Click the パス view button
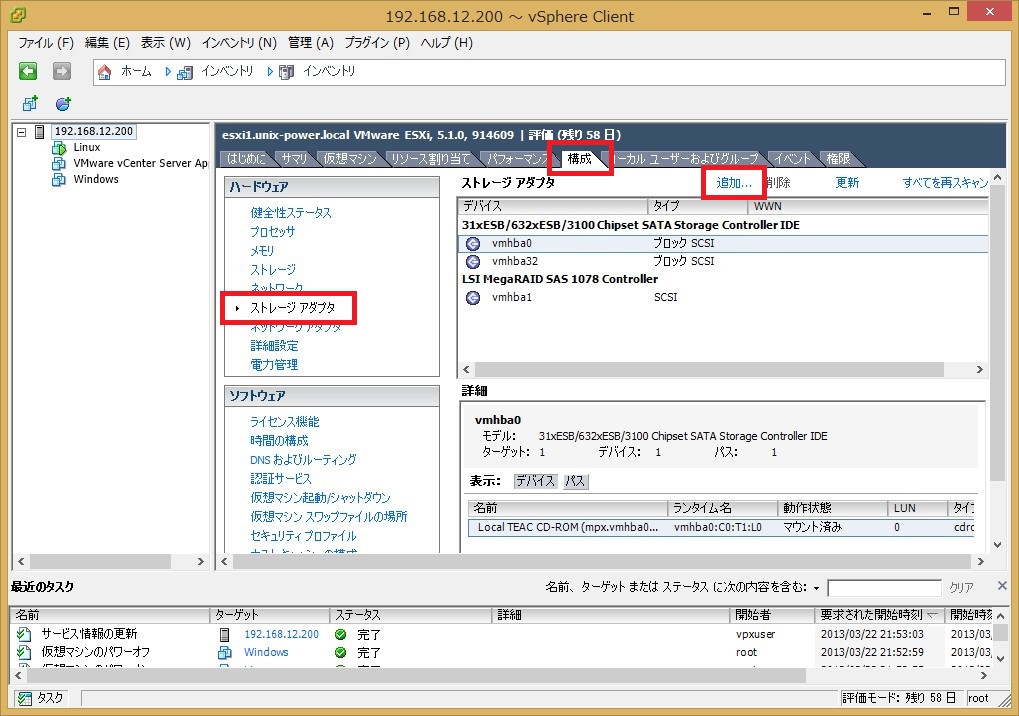This screenshot has height=716, width=1019. click(x=575, y=481)
